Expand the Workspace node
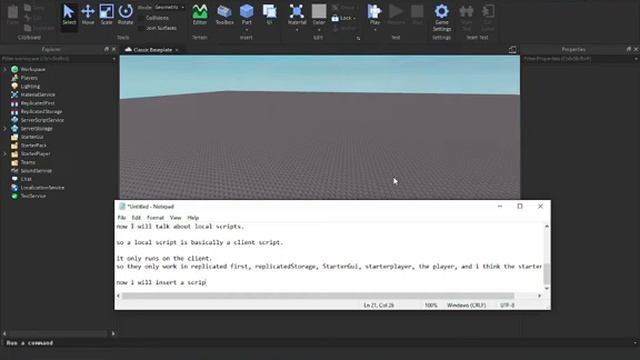Image resolution: width=640 pixels, height=360 pixels. (x=5, y=69)
